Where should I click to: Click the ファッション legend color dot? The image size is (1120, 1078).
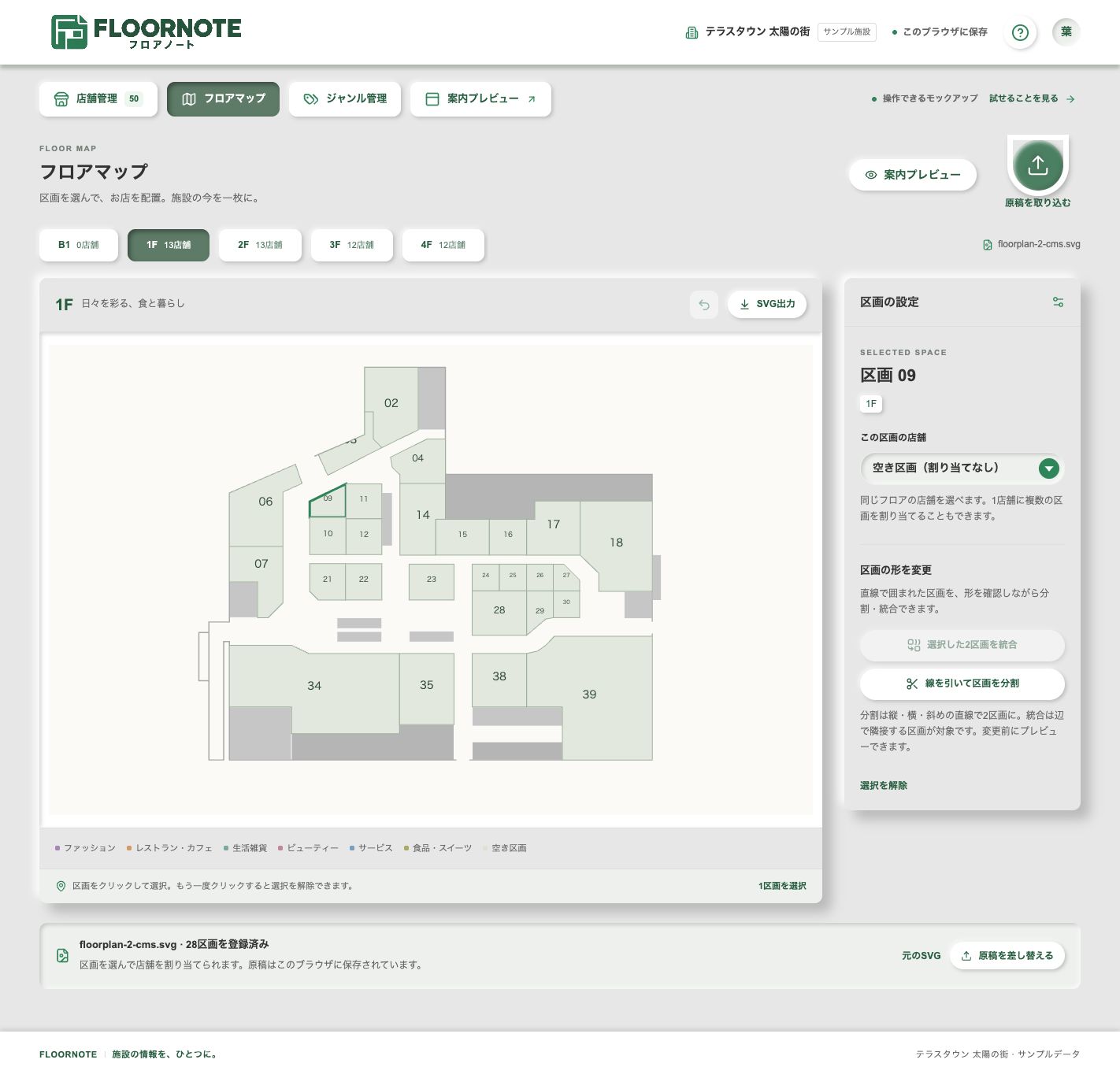click(57, 849)
